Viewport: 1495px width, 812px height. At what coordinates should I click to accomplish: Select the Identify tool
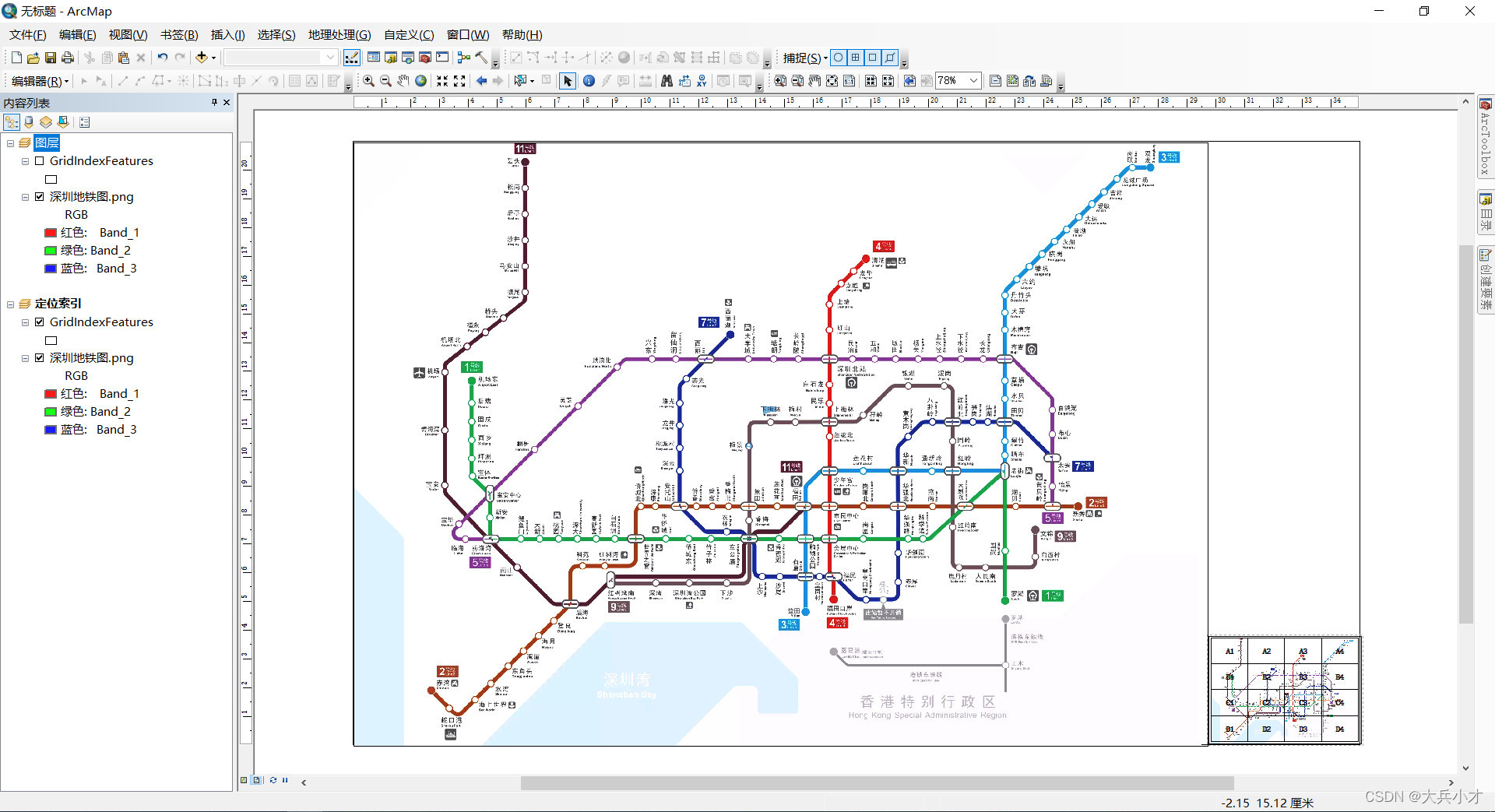tap(589, 81)
